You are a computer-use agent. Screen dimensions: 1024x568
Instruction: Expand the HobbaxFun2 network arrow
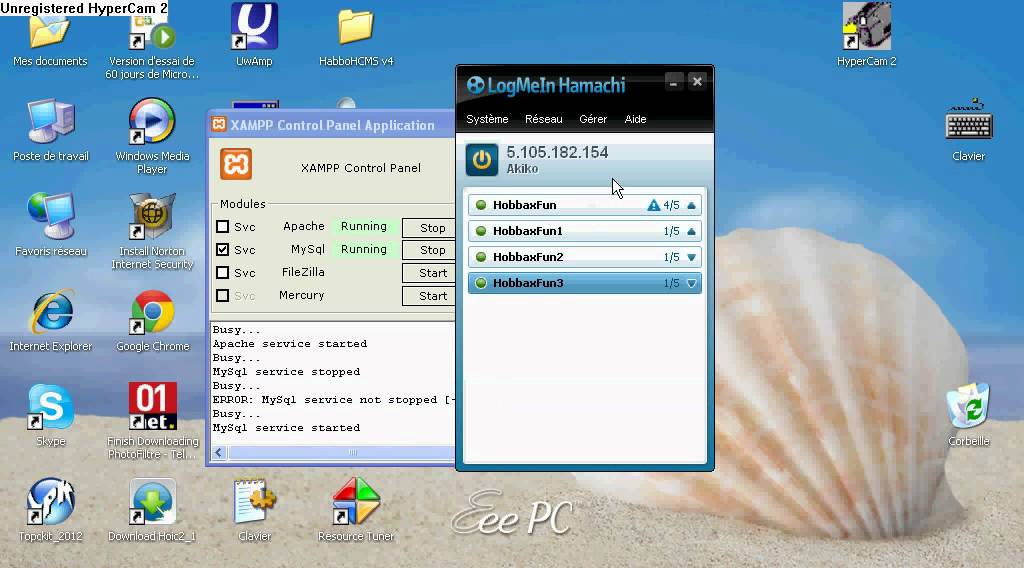tap(692, 257)
